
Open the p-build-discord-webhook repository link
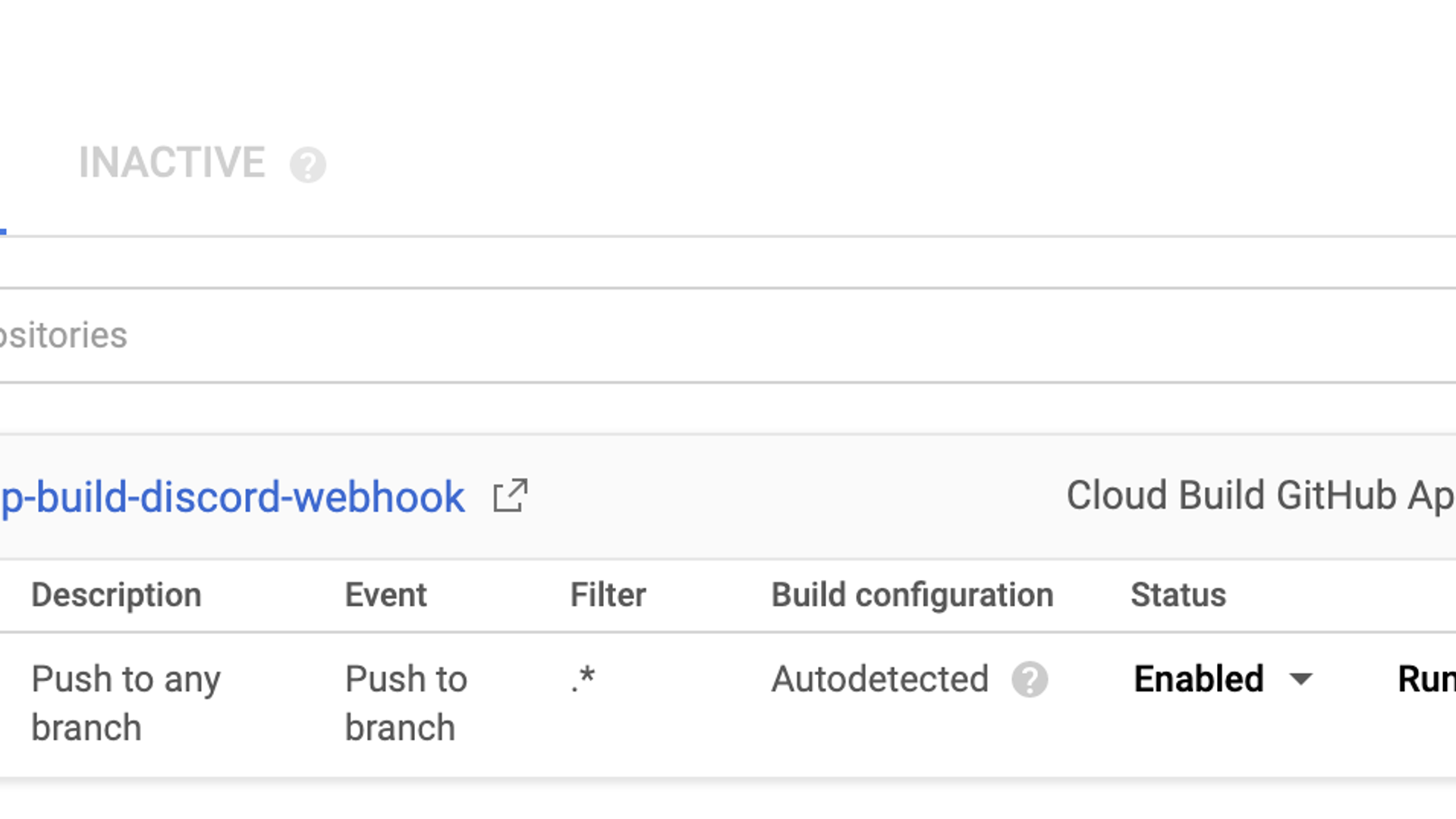point(232,497)
